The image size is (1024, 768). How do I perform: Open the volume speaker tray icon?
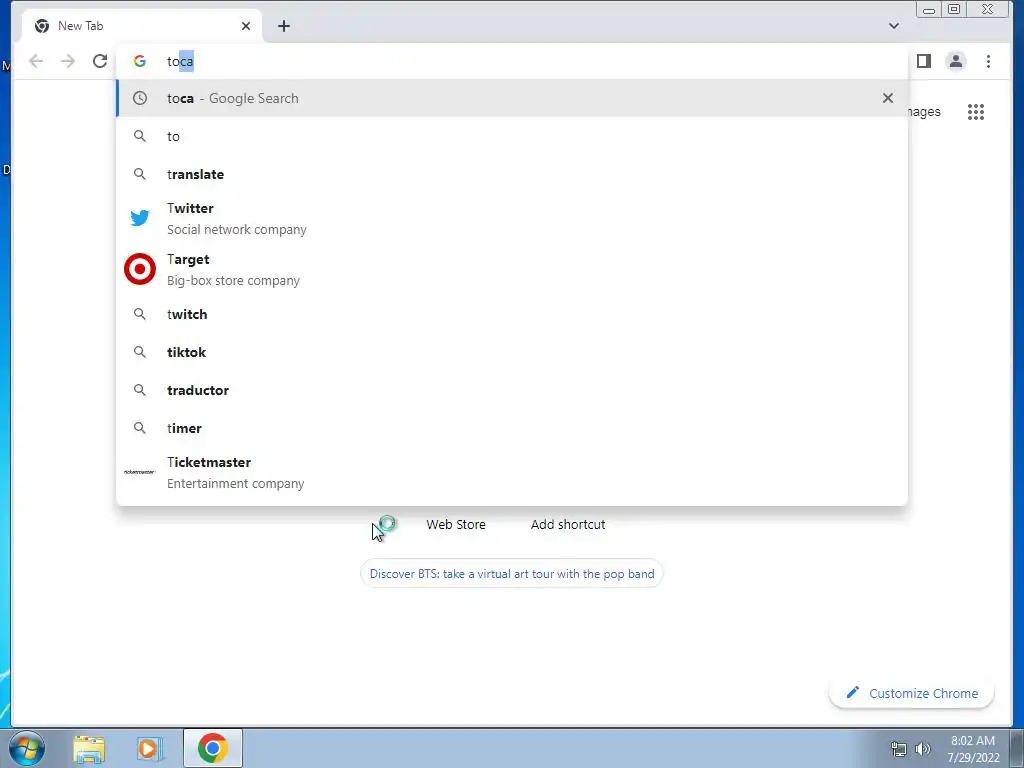[x=923, y=749]
